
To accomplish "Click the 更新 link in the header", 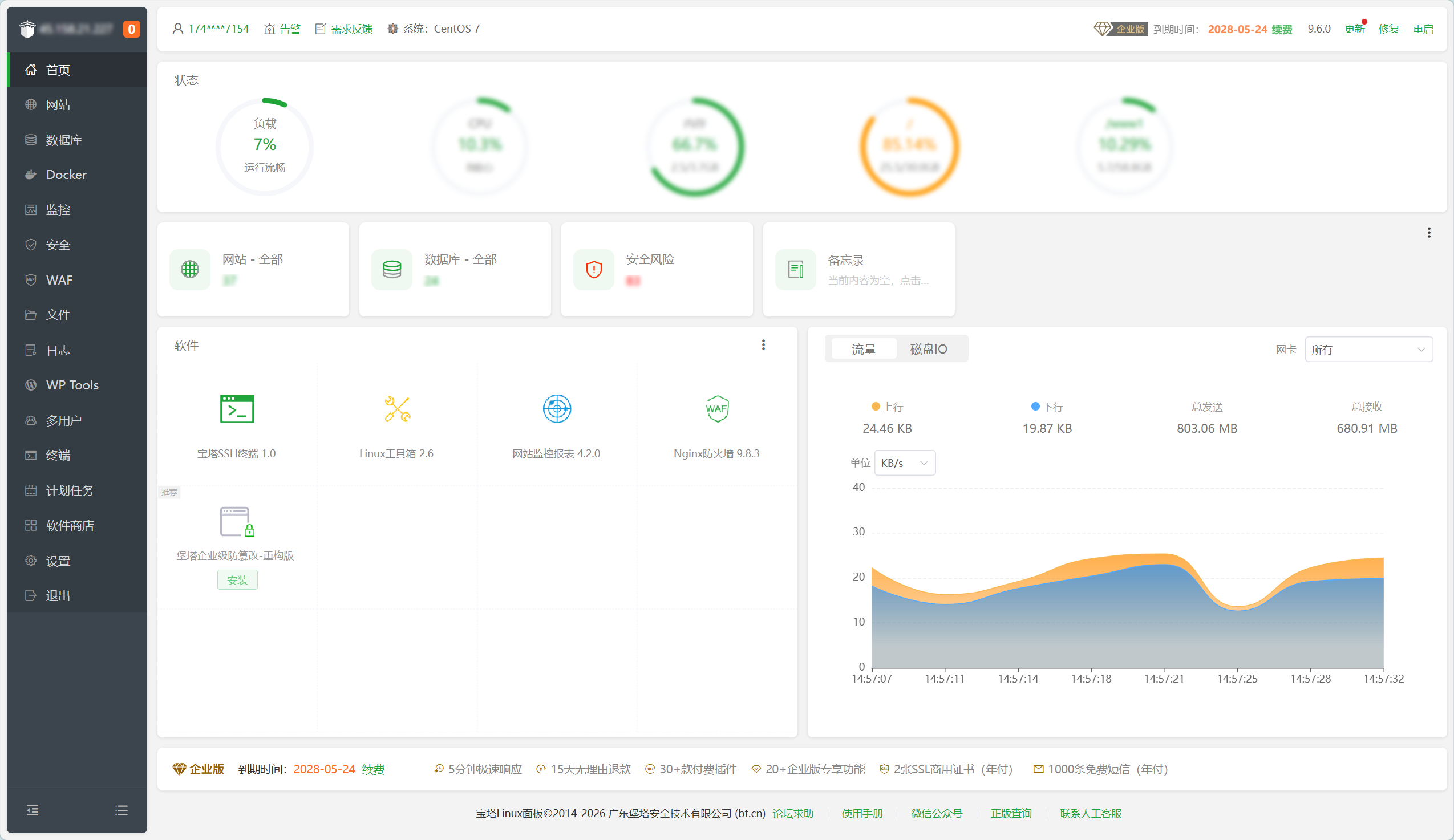I will coord(1354,29).
